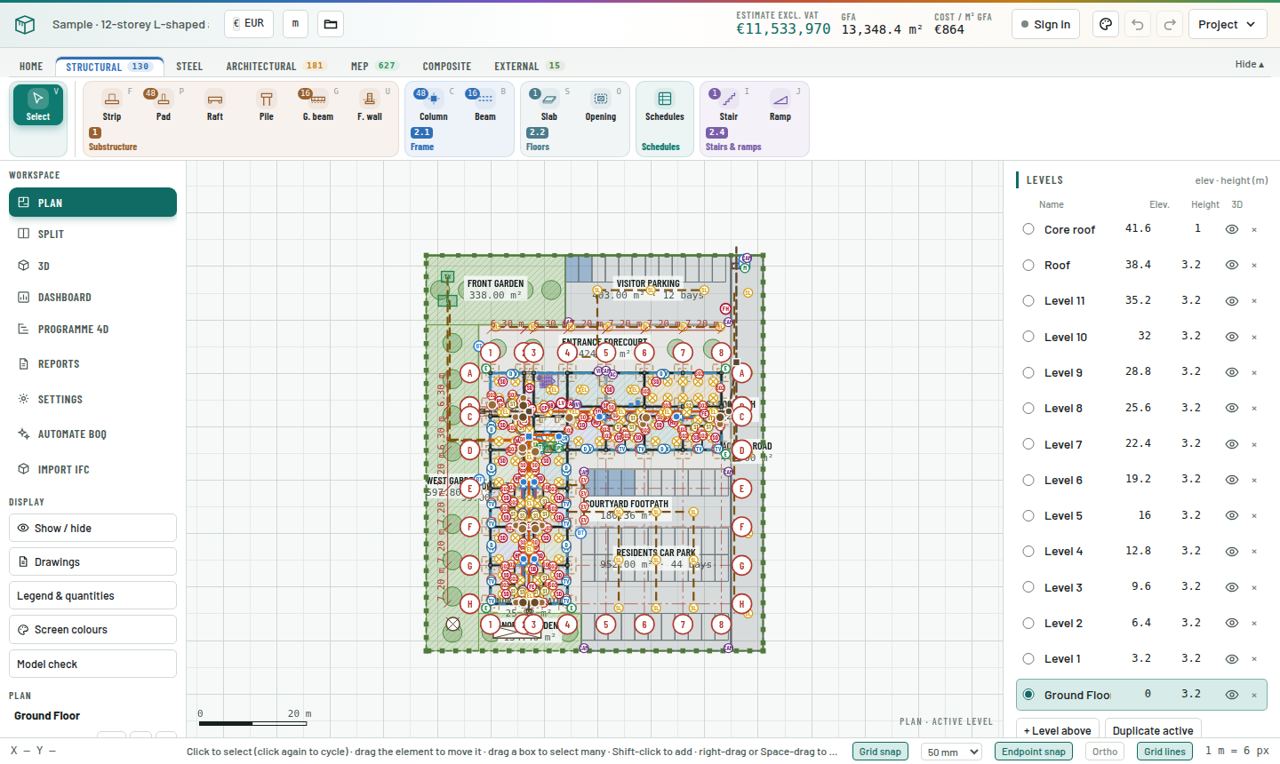The height and width of the screenshot is (764, 1280).
Task: Select the F. wall tool
Action: click(x=369, y=106)
